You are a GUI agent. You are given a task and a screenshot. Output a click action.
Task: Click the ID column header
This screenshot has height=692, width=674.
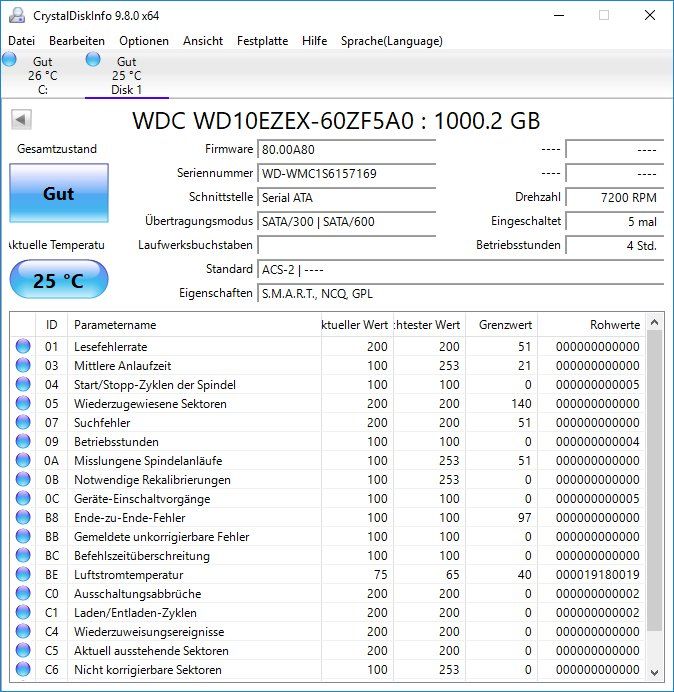51,325
